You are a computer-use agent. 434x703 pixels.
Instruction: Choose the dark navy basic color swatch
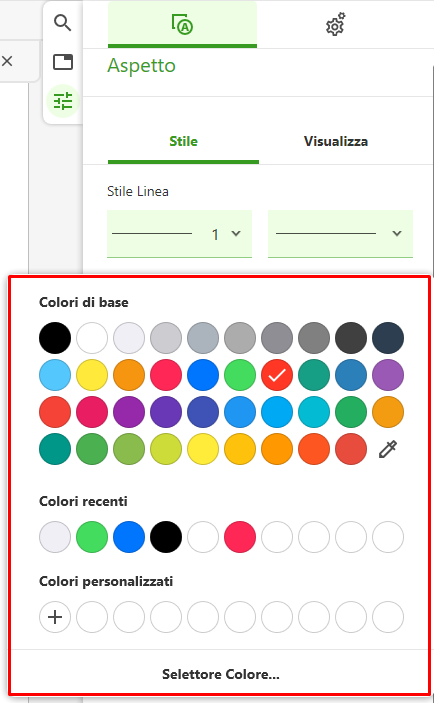pos(388,338)
